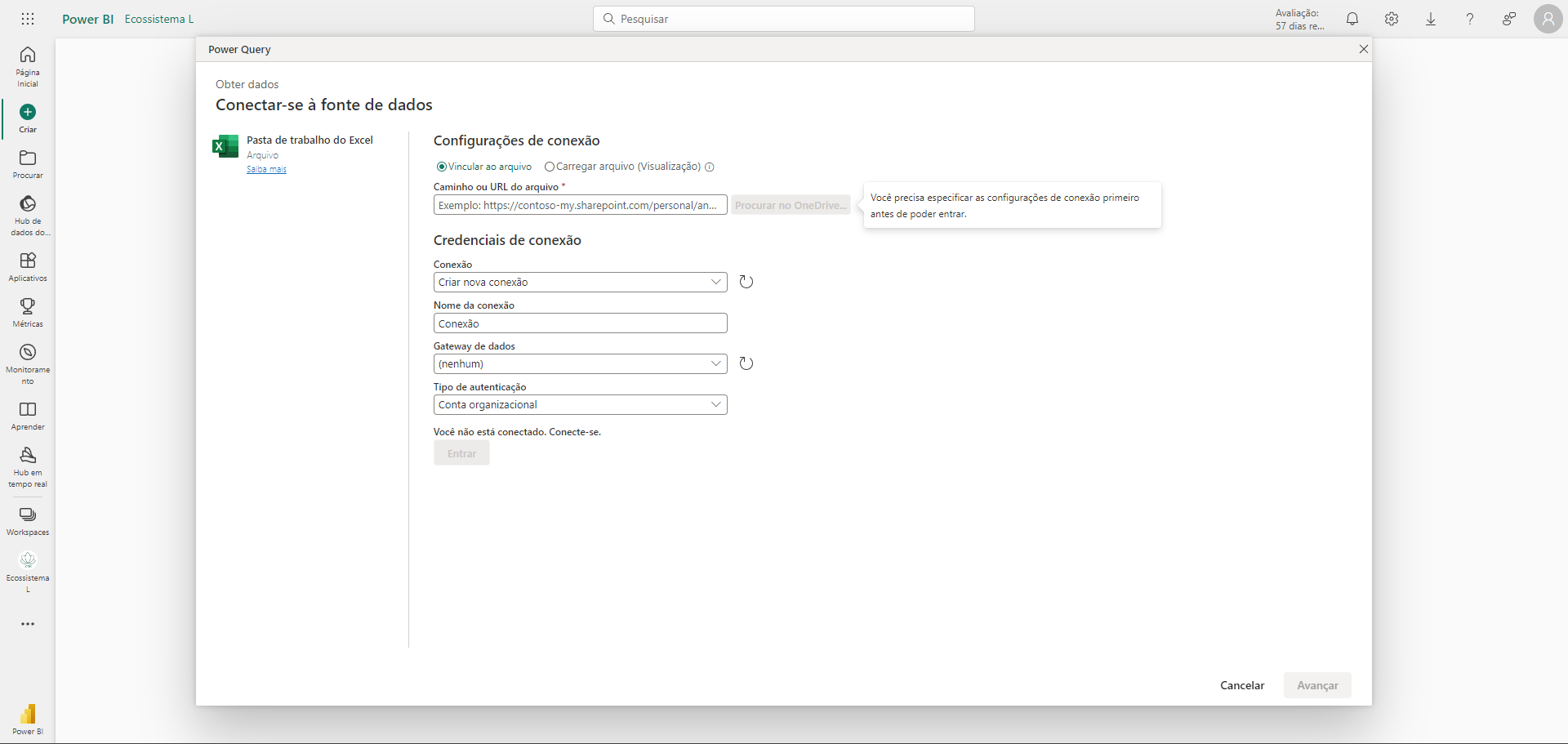Screen dimensions: 1568x744
Task: Open notifications bell
Action: pyautogui.click(x=1352, y=19)
